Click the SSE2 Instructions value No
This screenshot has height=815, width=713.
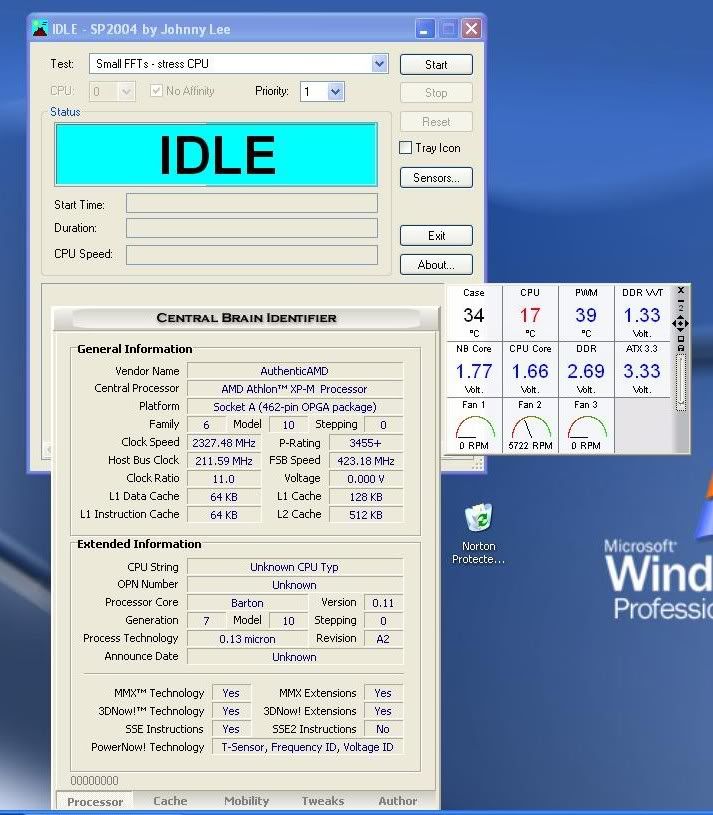pyautogui.click(x=383, y=729)
